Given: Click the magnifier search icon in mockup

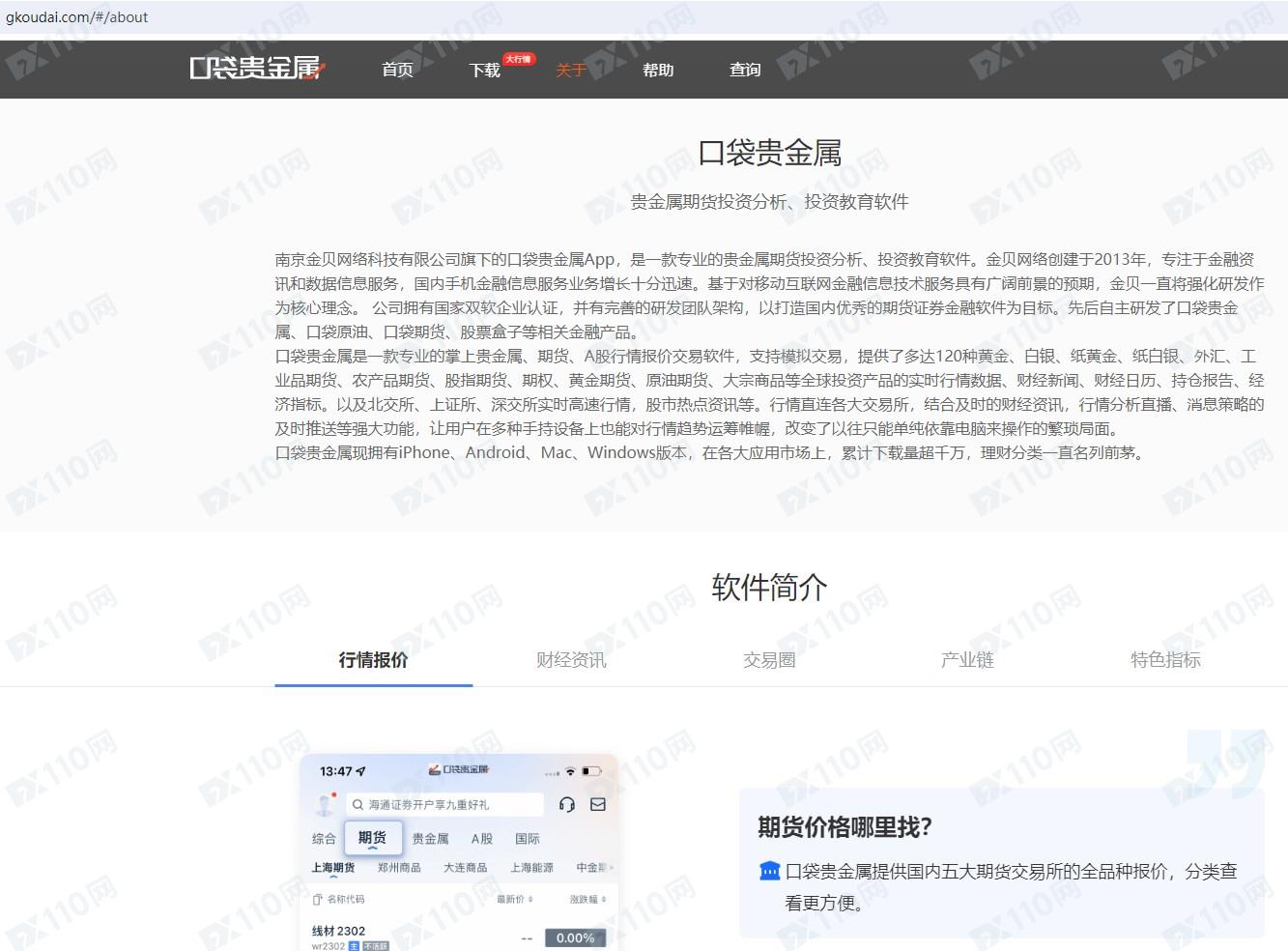Looking at the screenshot, I should (x=358, y=804).
